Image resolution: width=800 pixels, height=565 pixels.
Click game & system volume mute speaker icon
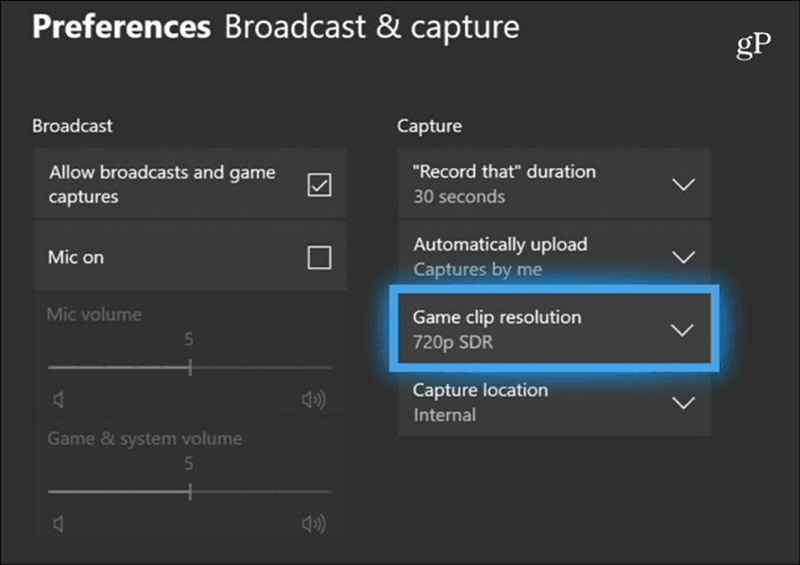(x=58, y=524)
